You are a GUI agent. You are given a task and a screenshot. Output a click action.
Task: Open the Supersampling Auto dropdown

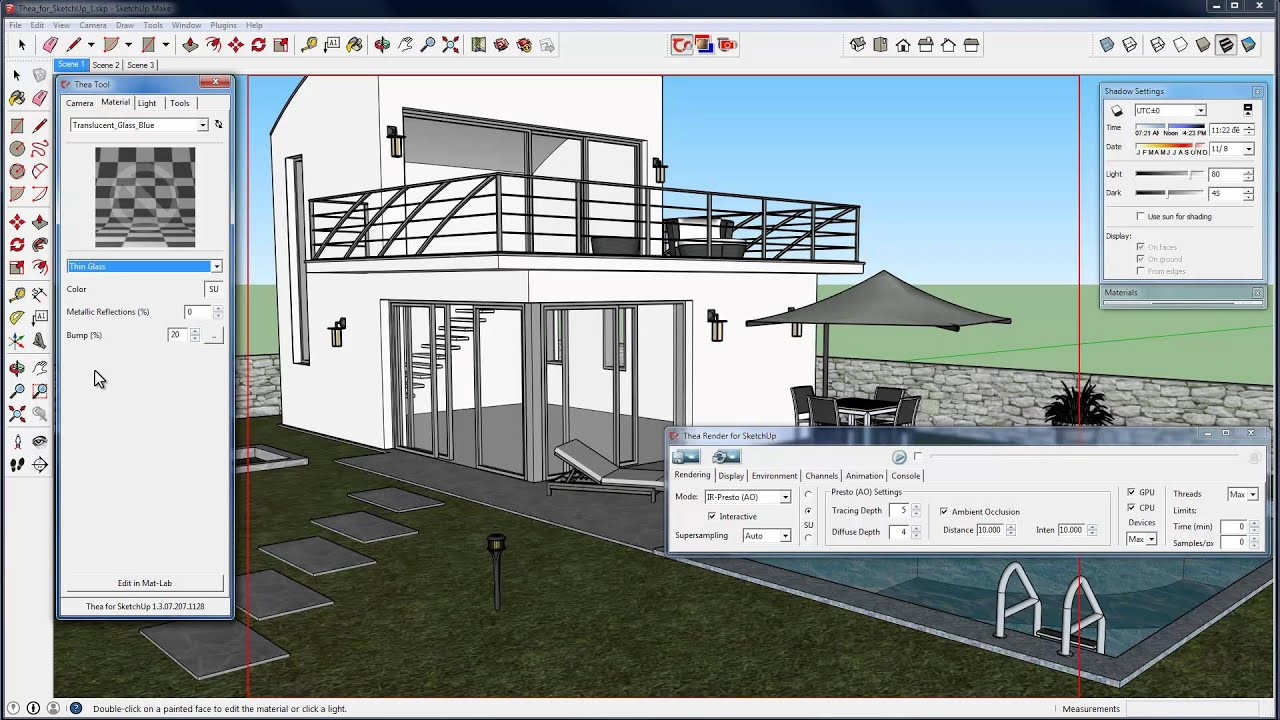pos(767,536)
